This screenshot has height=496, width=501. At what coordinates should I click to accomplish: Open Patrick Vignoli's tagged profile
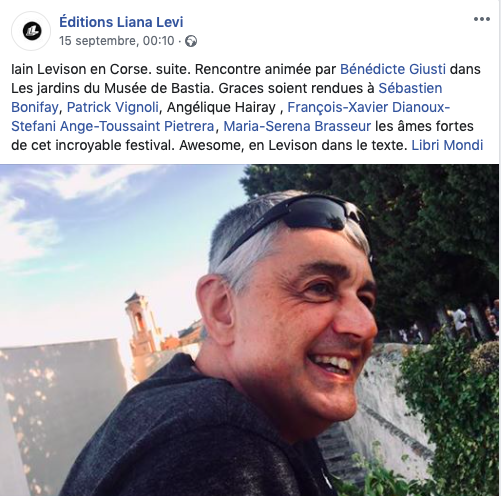tap(113, 107)
